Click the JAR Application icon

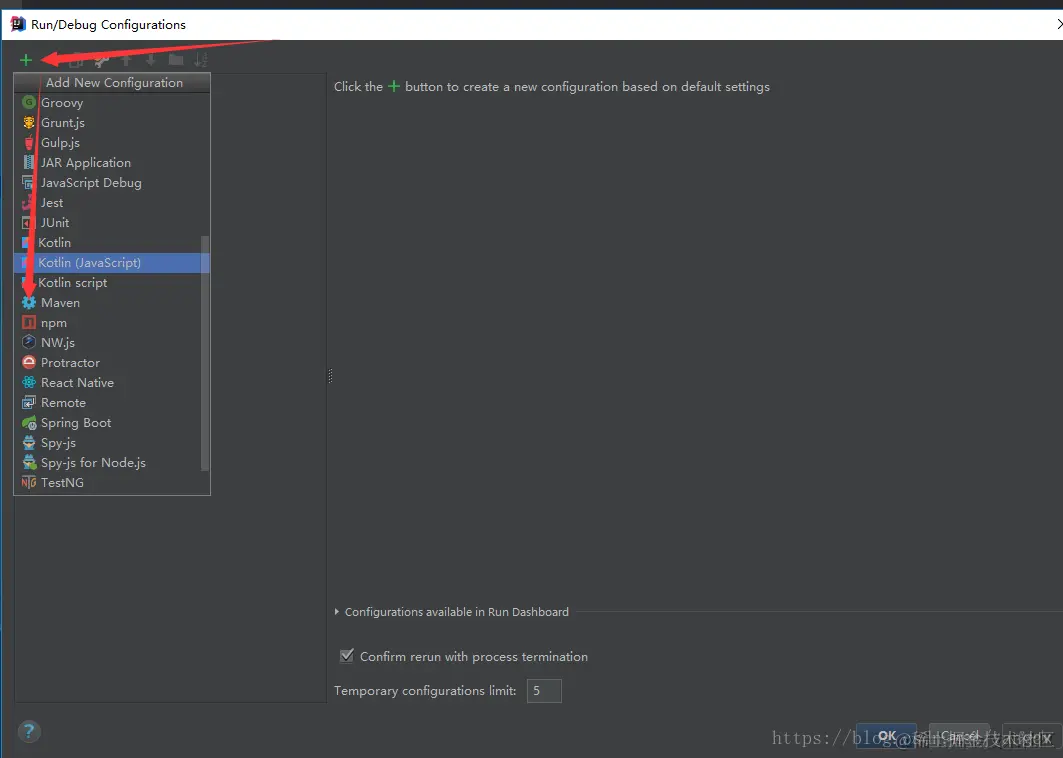pos(28,163)
